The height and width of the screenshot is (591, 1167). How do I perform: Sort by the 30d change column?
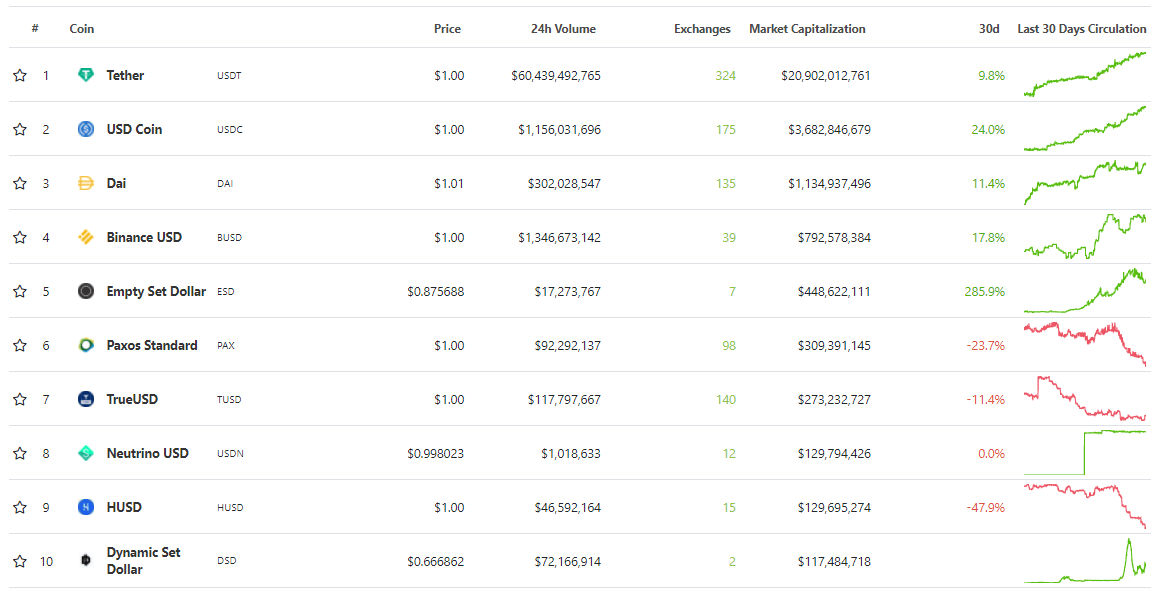pyautogui.click(x=988, y=29)
